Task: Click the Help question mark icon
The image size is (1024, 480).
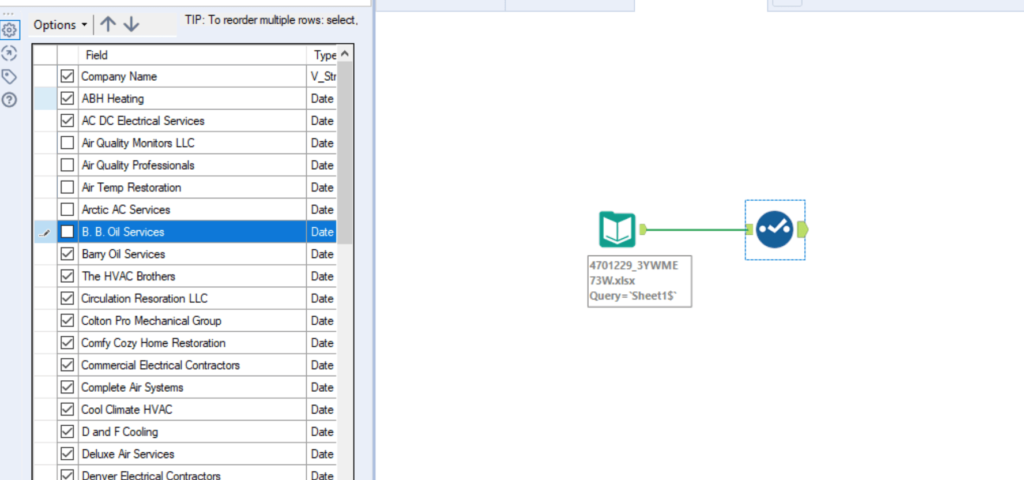Action: [x=10, y=99]
